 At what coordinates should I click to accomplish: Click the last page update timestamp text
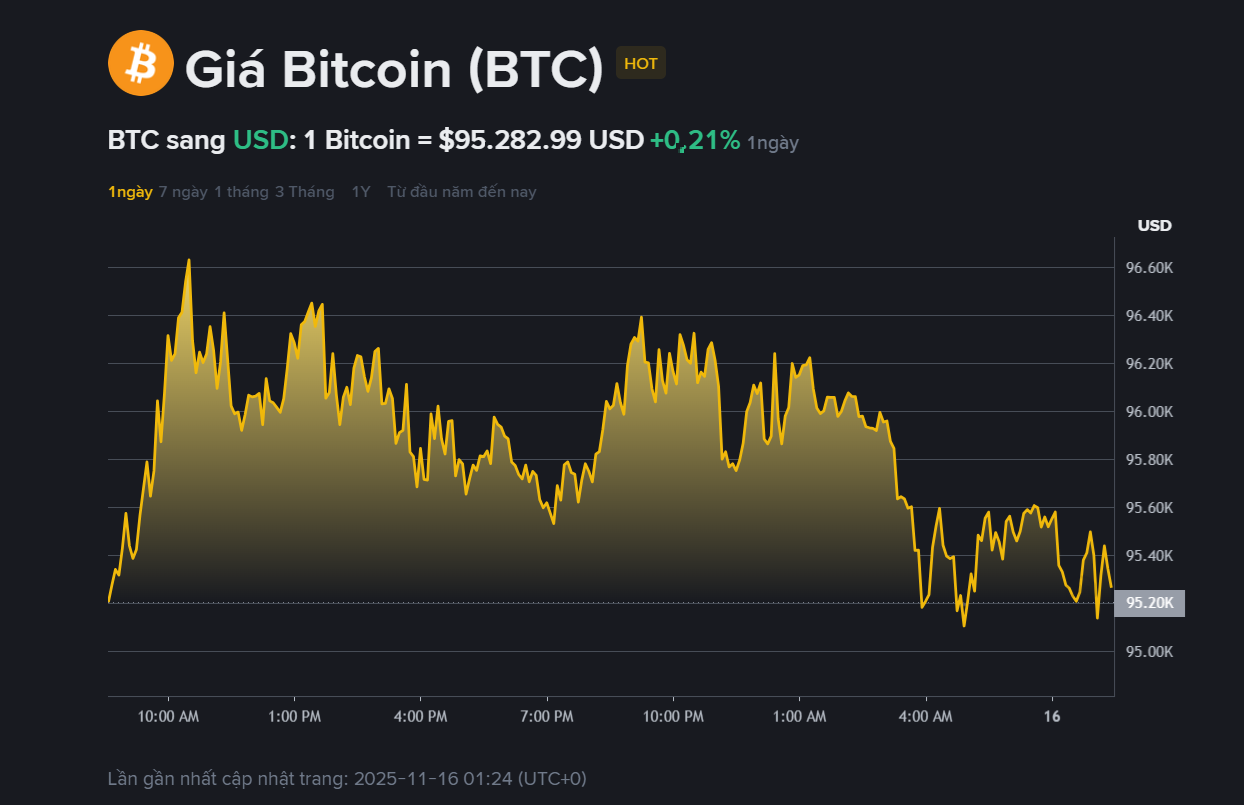(x=347, y=778)
